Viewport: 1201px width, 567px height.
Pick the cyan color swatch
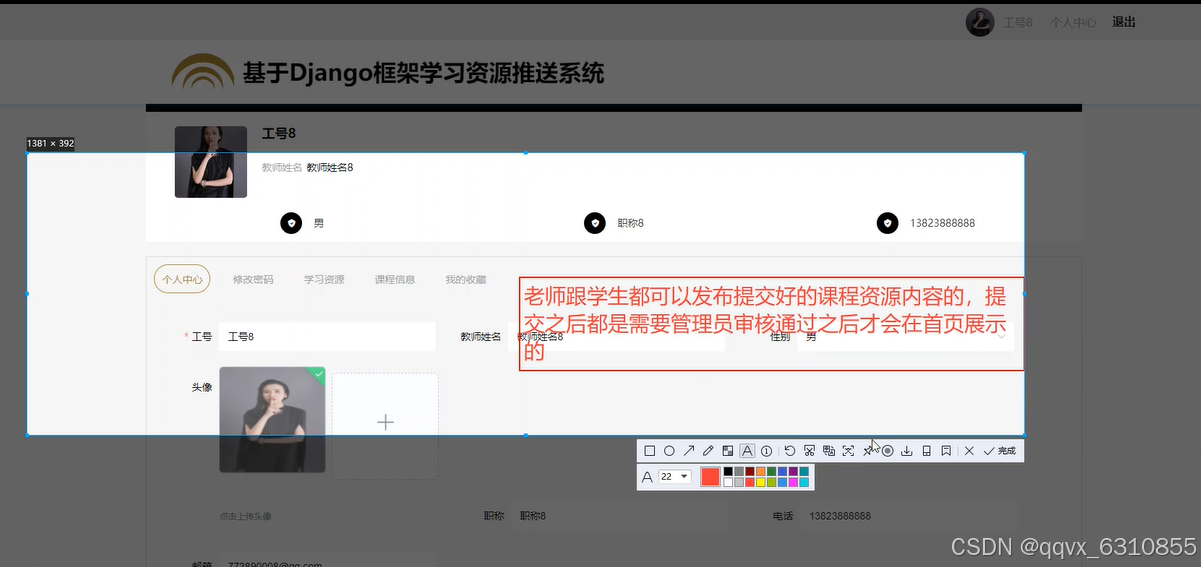click(804, 482)
